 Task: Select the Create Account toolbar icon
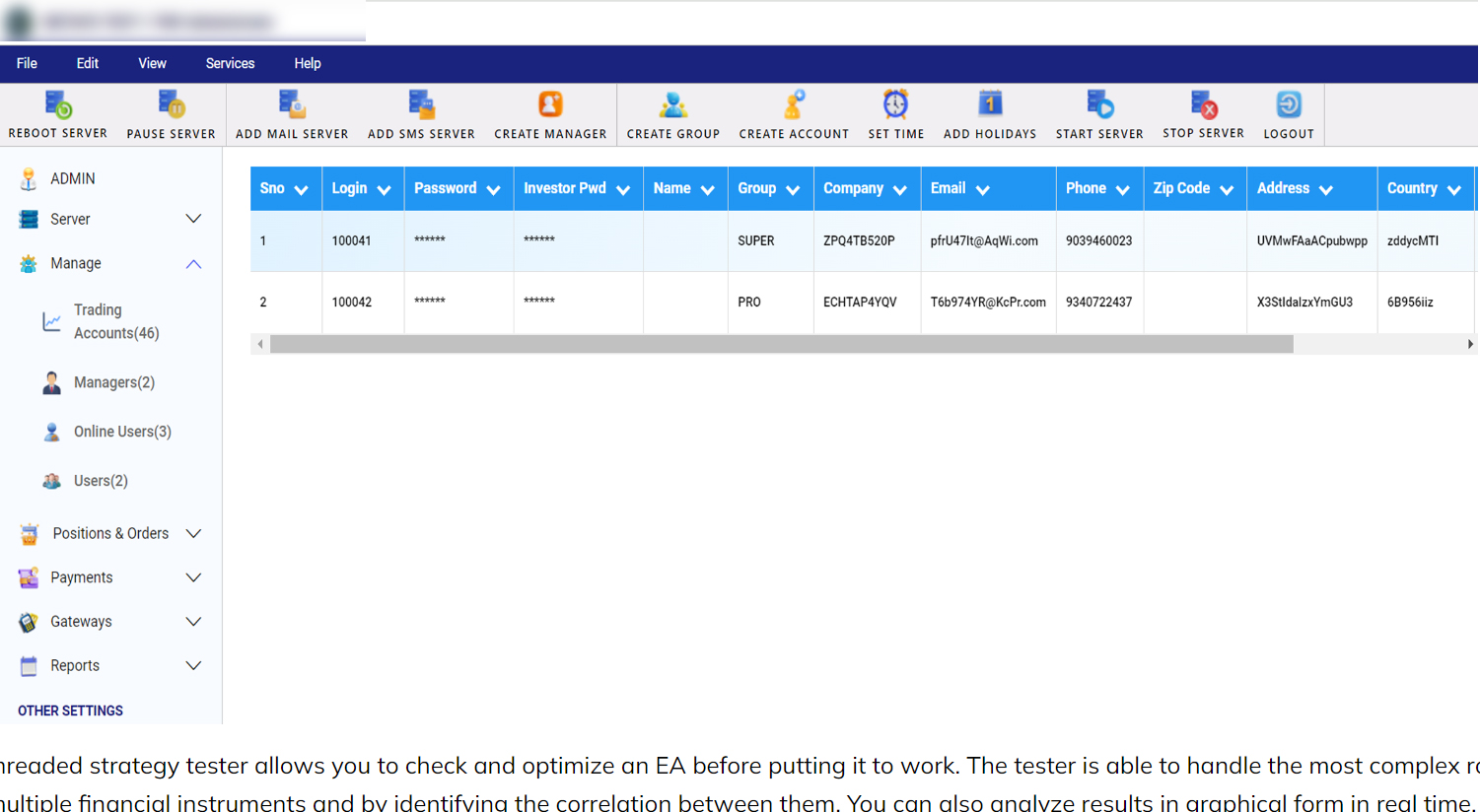click(793, 102)
